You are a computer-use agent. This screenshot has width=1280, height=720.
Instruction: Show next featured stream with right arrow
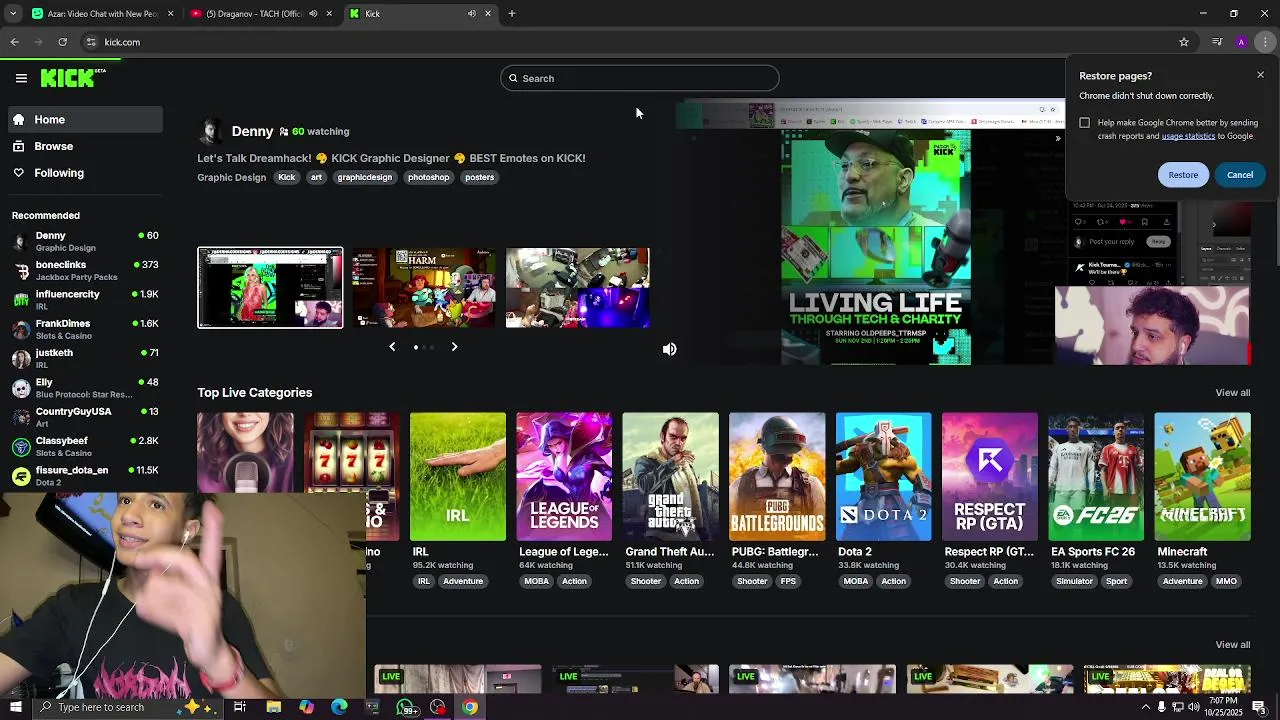[x=454, y=347]
